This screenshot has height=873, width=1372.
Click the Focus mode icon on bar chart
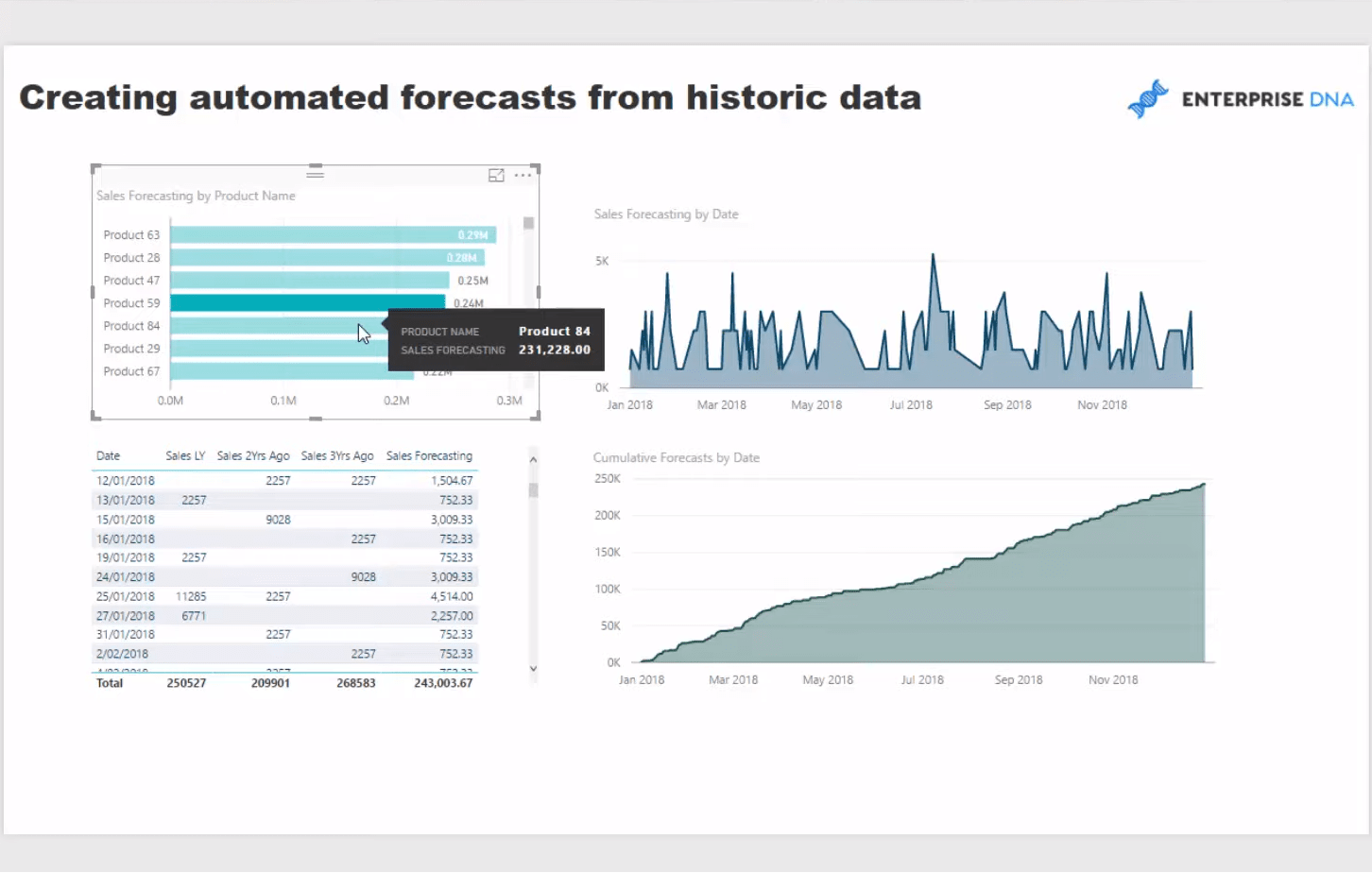496,176
